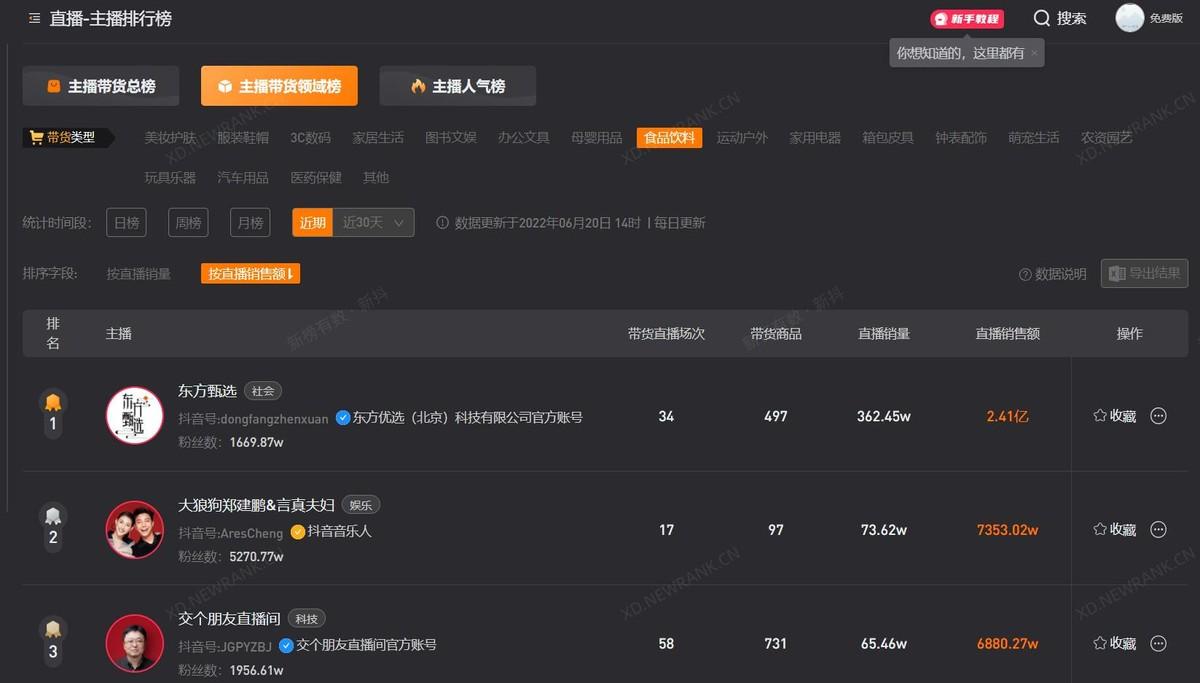Click the 新手教程 badge
Image resolution: width=1200 pixels, height=683 pixels.
(967, 19)
